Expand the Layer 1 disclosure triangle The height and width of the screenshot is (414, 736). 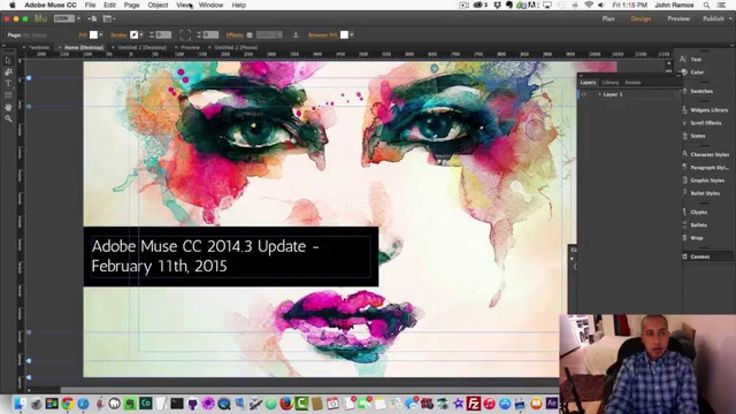pos(599,94)
